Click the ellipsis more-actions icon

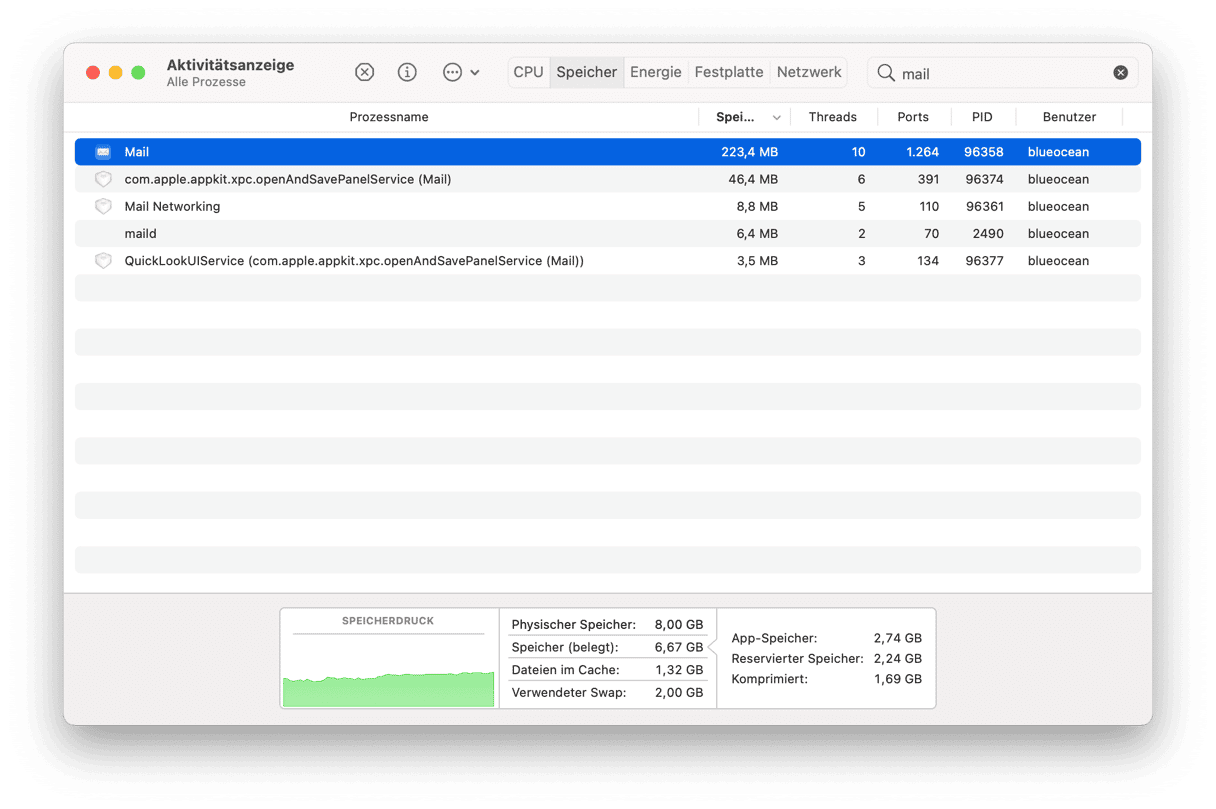452,72
